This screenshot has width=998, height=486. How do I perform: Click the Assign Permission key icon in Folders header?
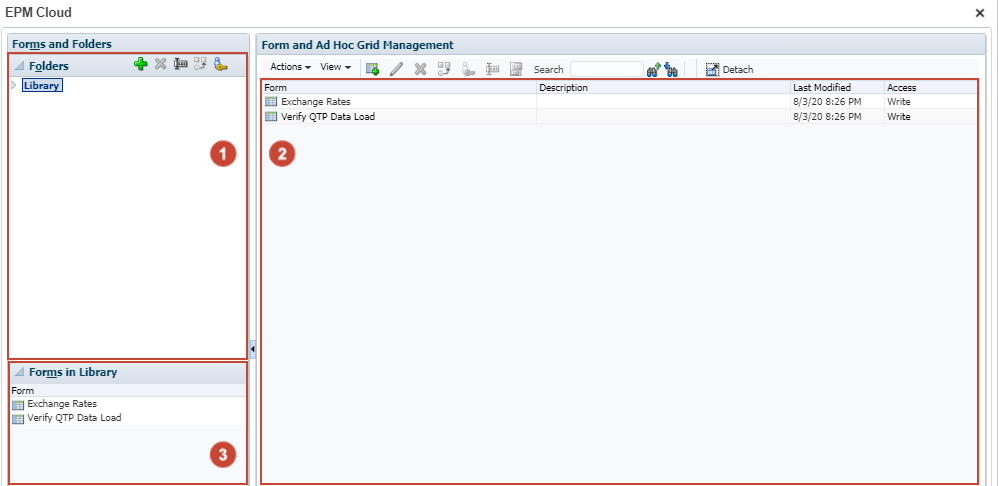[x=220, y=64]
